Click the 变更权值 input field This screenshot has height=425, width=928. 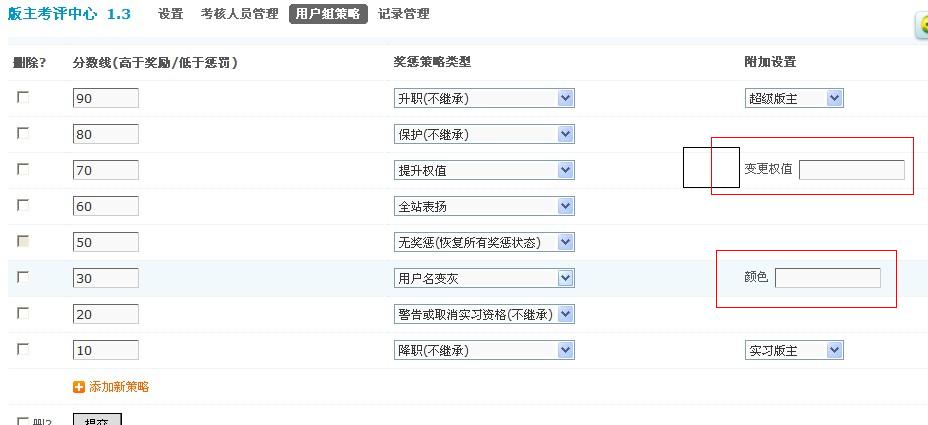point(852,170)
